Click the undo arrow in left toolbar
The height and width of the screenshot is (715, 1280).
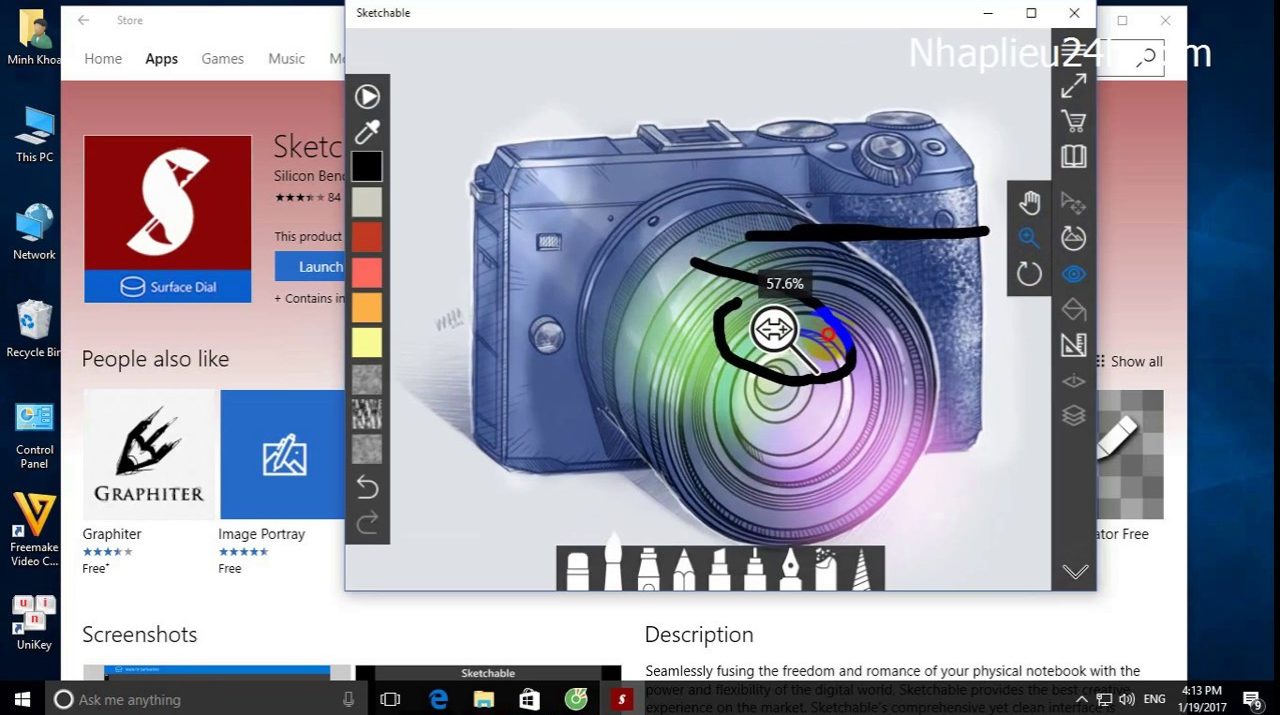coord(367,487)
